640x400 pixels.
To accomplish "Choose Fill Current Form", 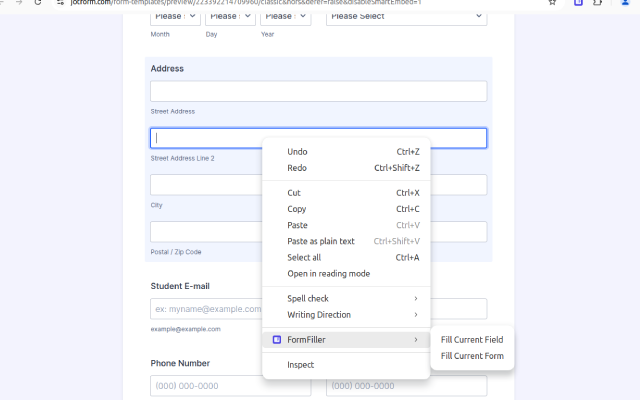I will tap(472, 356).
